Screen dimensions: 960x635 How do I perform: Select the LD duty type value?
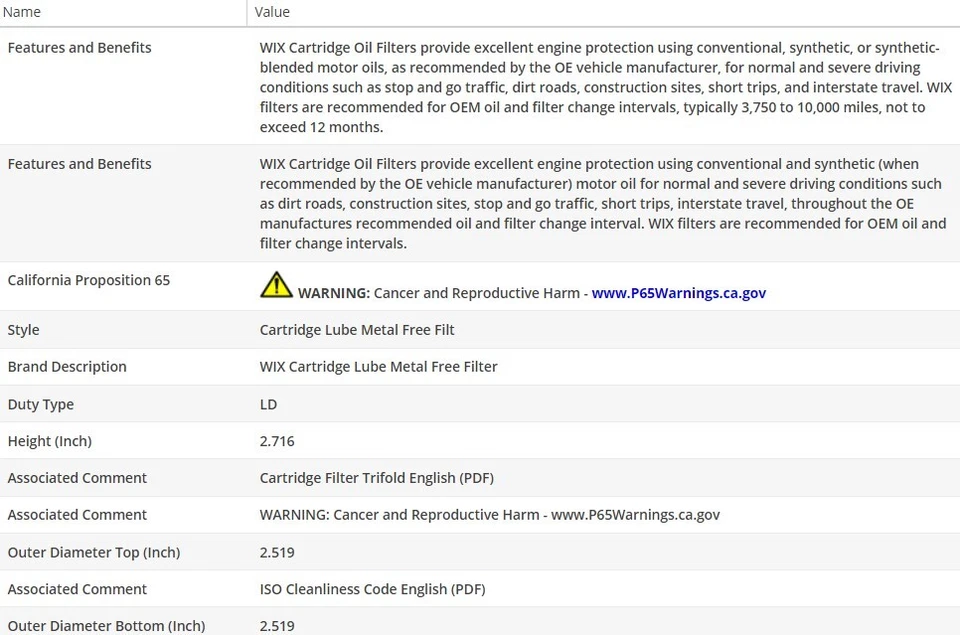(268, 404)
